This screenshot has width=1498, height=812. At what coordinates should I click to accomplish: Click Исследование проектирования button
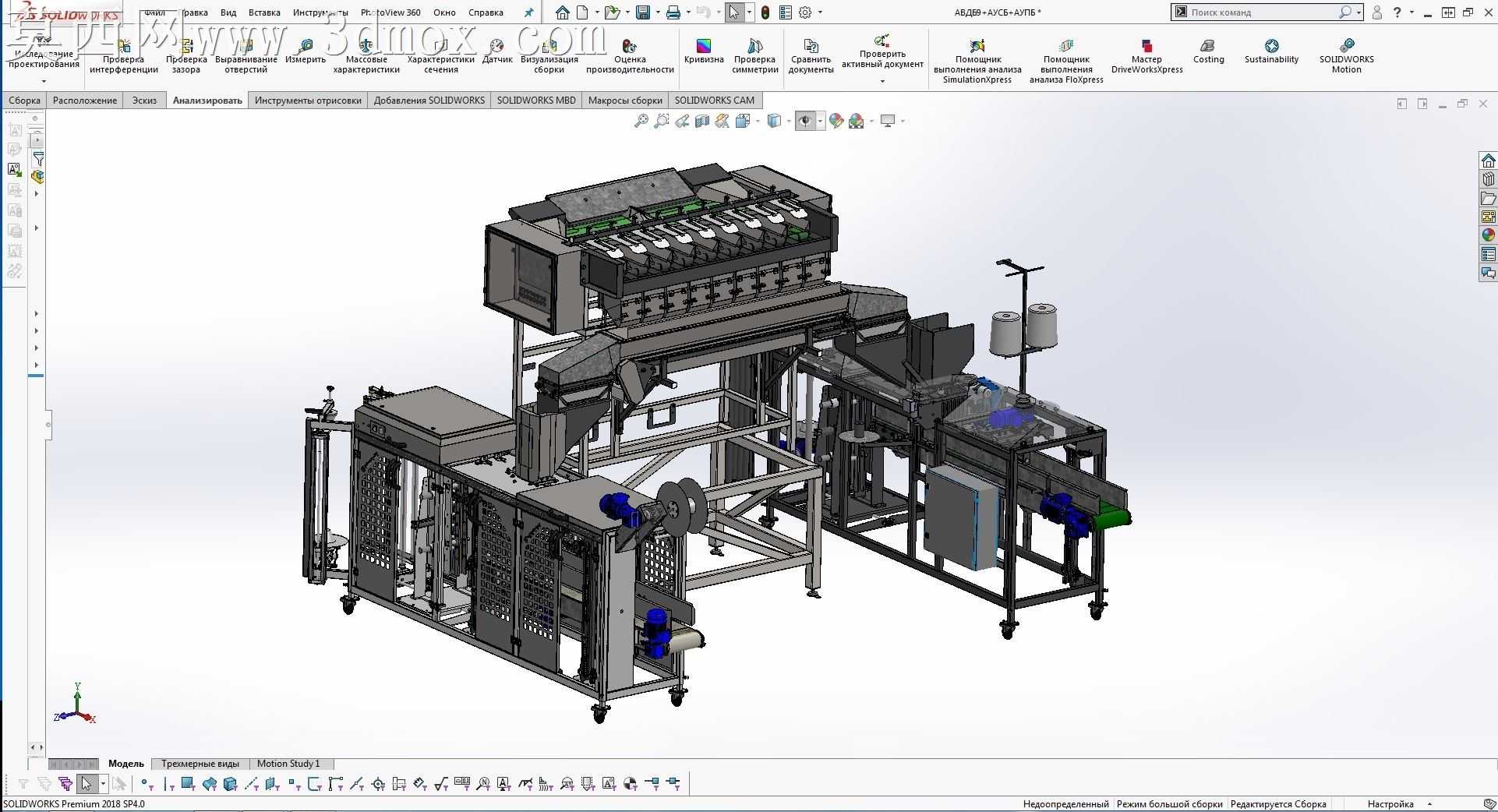pos(44,56)
